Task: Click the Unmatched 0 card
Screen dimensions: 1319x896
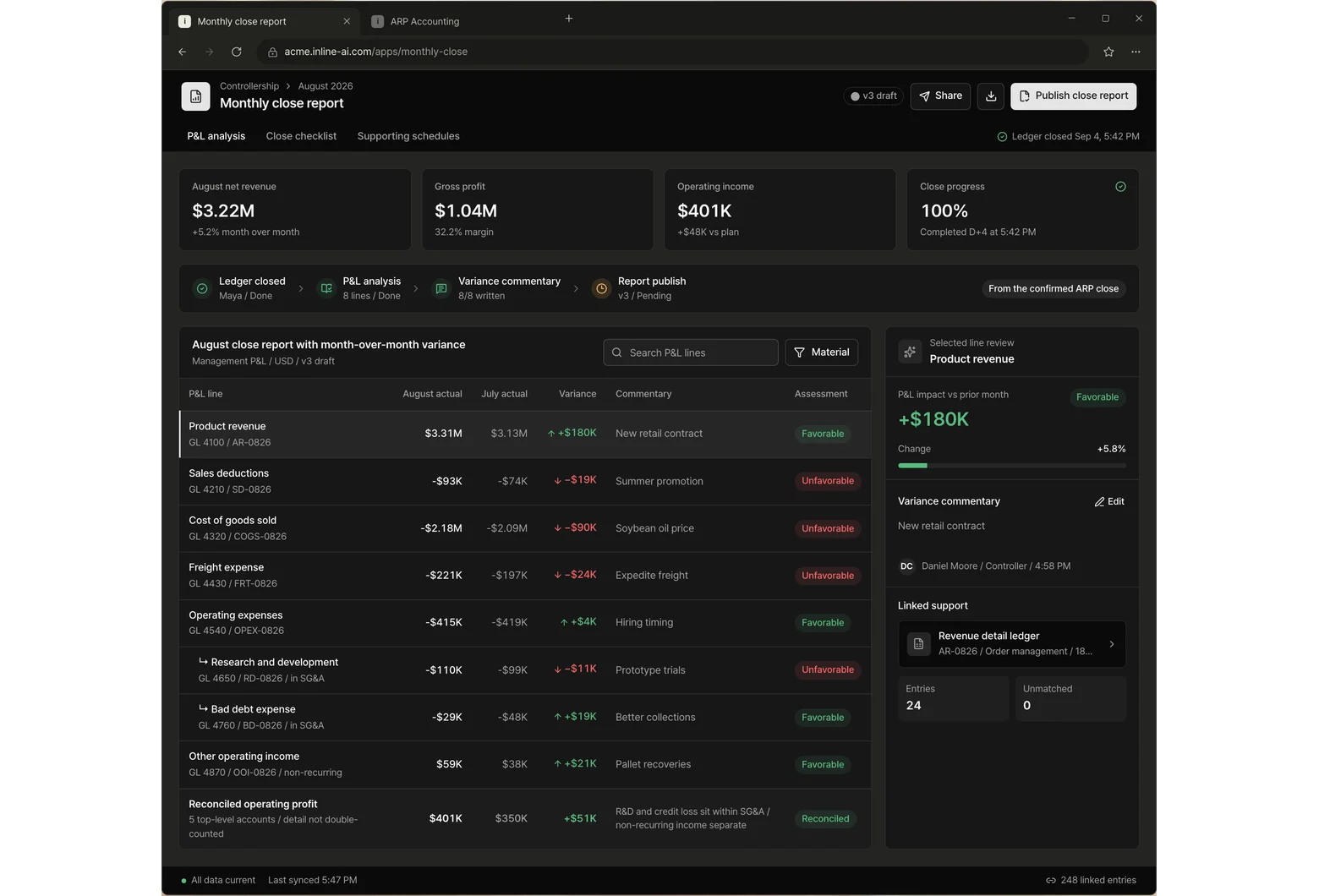Action: coord(1070,698)
